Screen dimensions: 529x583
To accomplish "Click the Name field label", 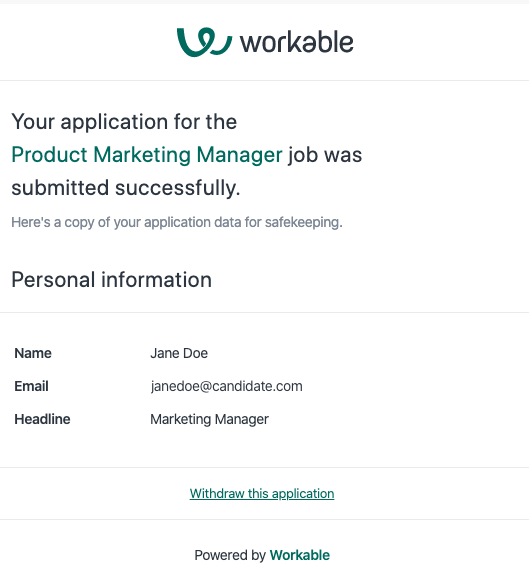I will click(33, 353).
